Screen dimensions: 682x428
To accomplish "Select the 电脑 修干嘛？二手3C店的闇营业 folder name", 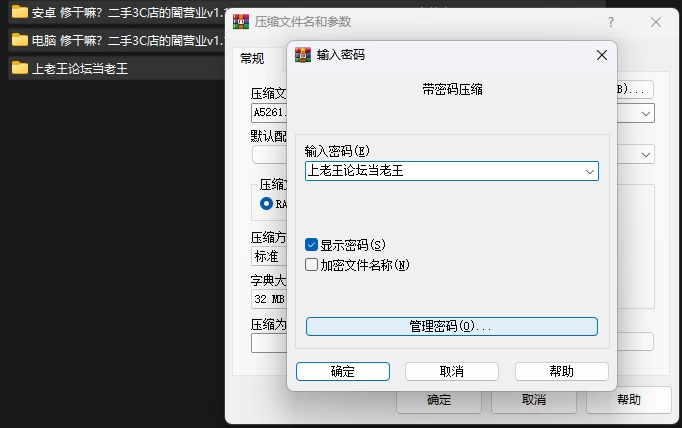I will coord(129,40).
